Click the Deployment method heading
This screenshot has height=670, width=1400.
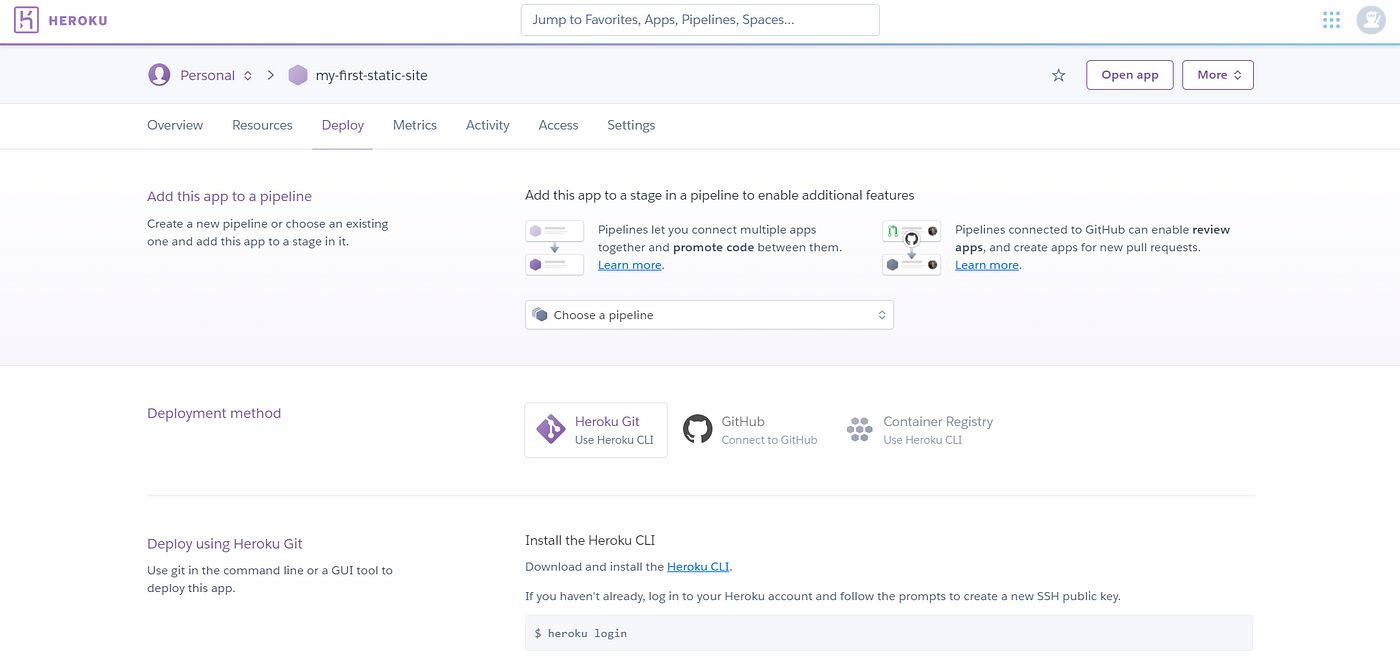click(214, 413)
